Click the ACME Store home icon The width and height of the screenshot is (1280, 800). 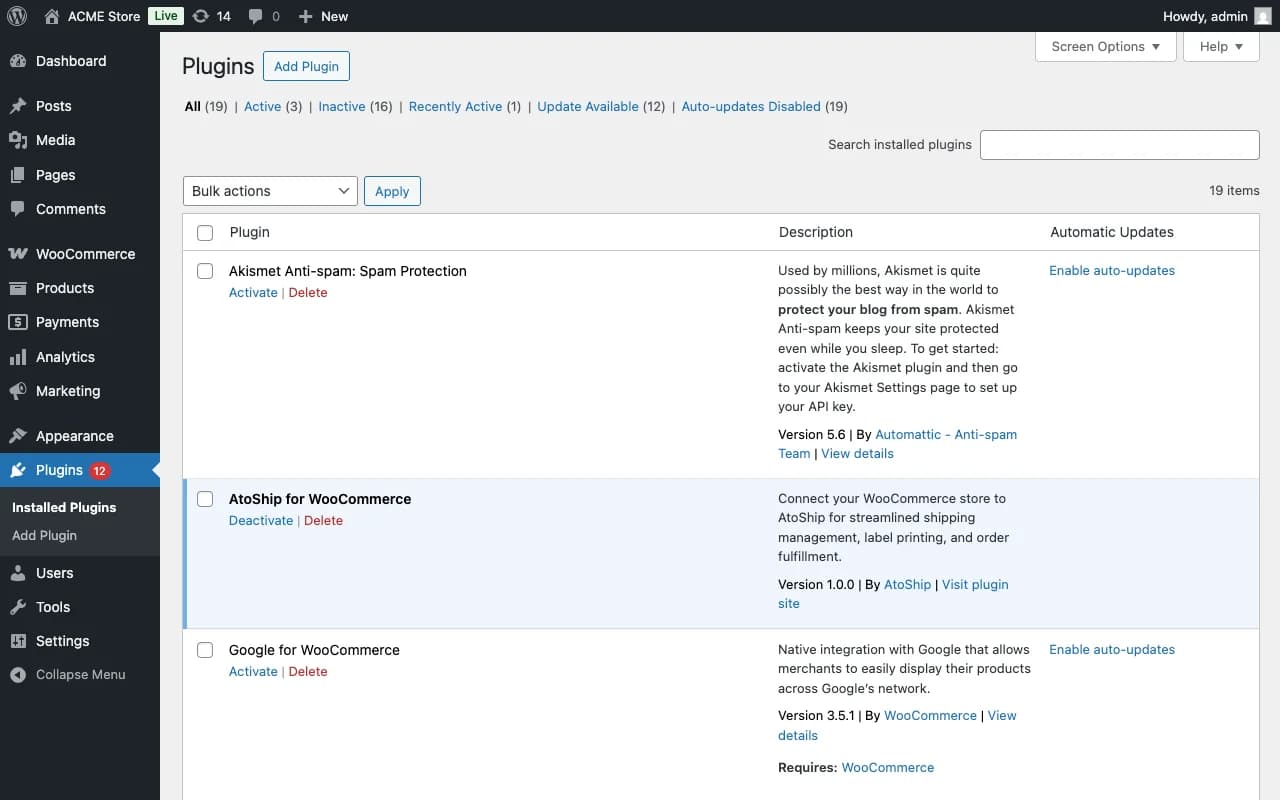(52, 16)
